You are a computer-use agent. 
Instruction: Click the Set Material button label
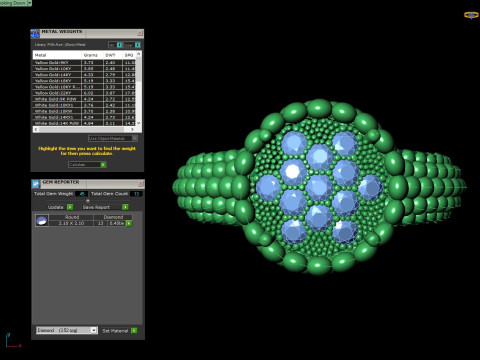pyautogui.click(x=115, y=331)
